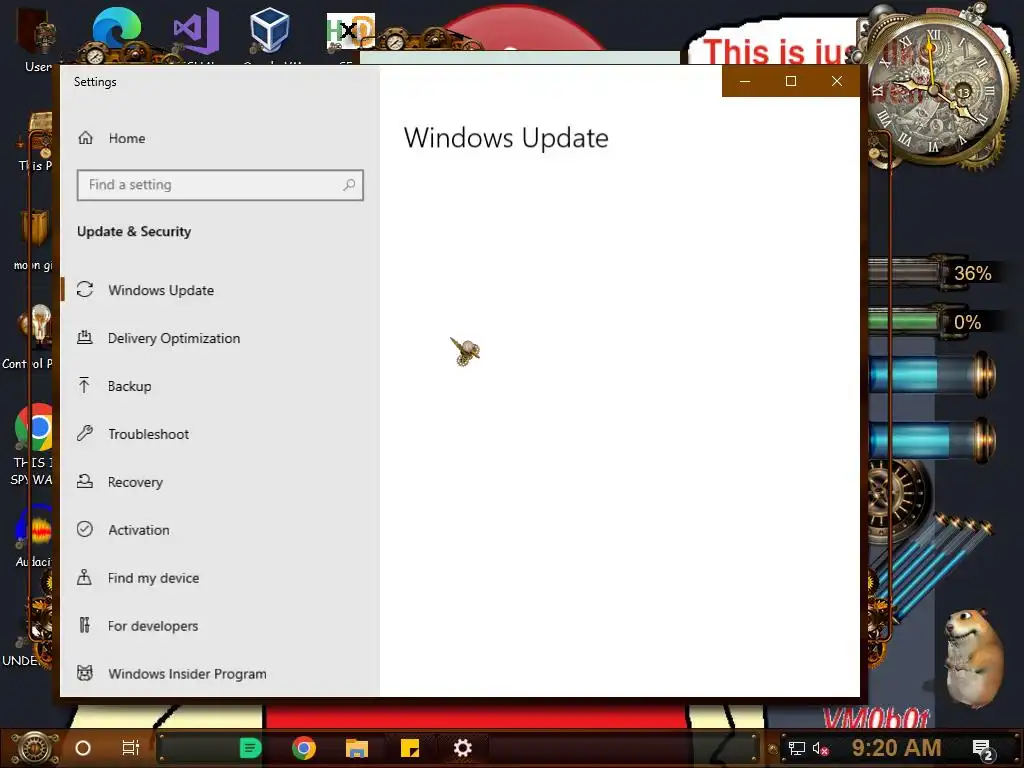The image size is (1024, 768).
Task: Click the hamster desktop gadget
Action: click(x=974, y=656)
